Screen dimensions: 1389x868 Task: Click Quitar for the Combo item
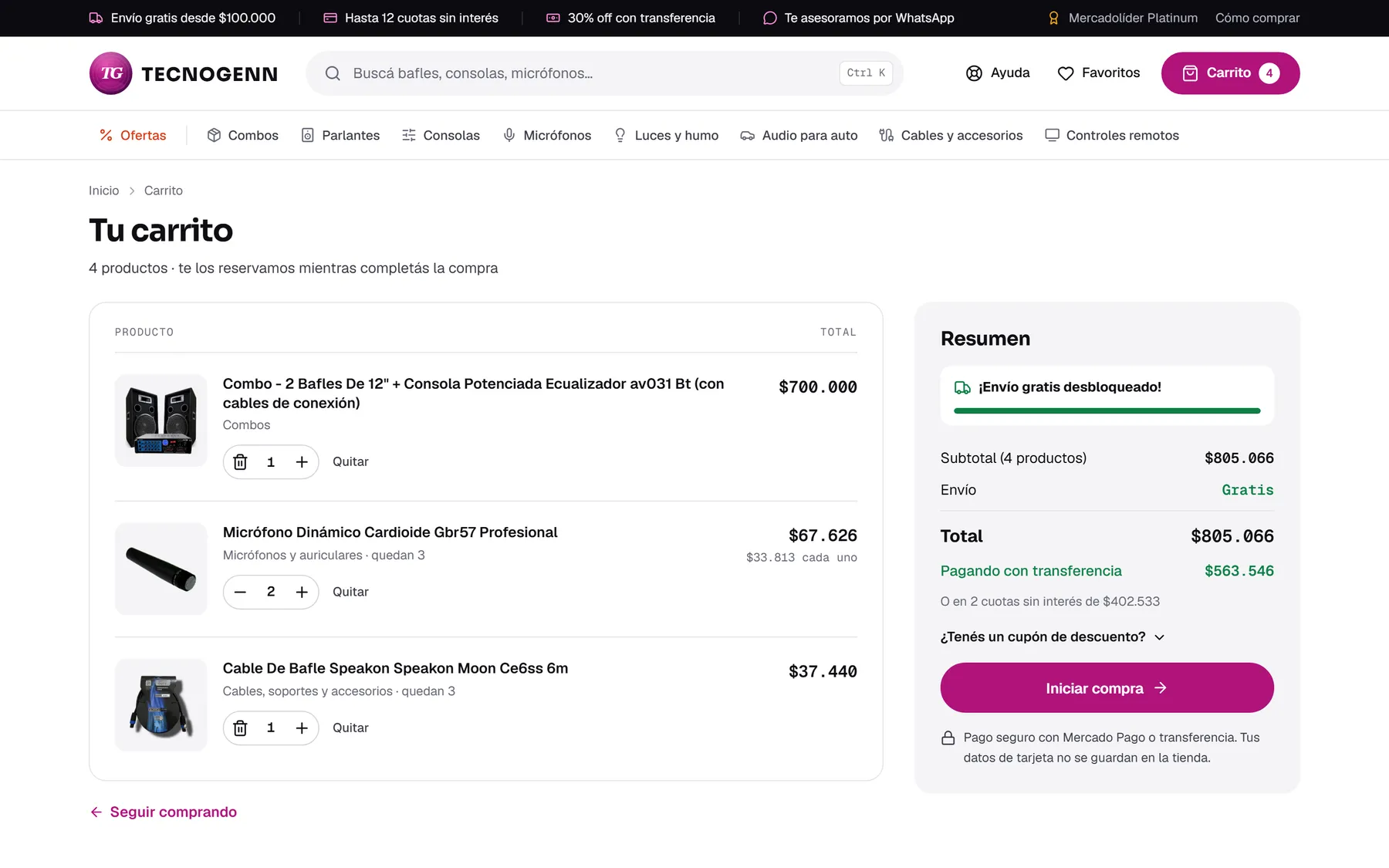(350, 462)
